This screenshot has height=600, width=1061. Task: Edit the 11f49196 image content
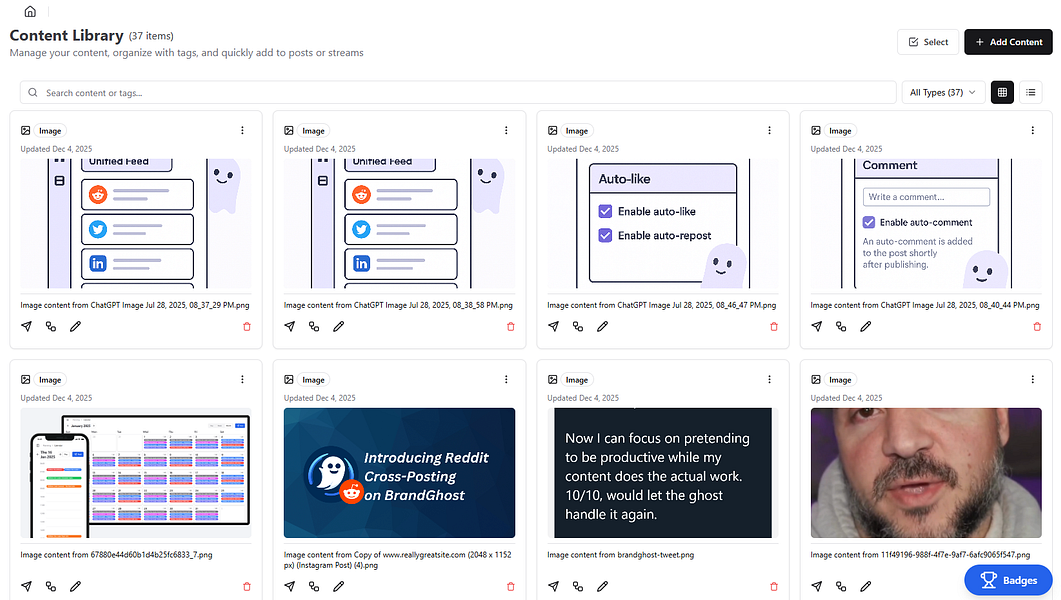pos(865,586)
